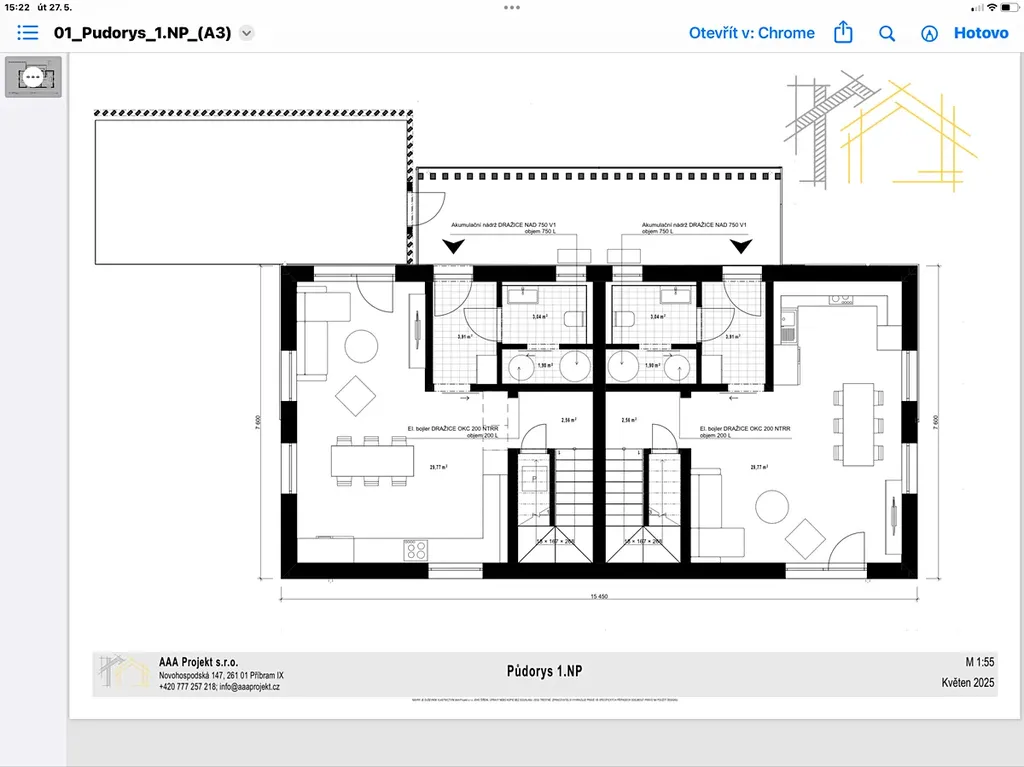
Task: Select the page 1 thumbnail in sidebar
Action: pos(34,76)
